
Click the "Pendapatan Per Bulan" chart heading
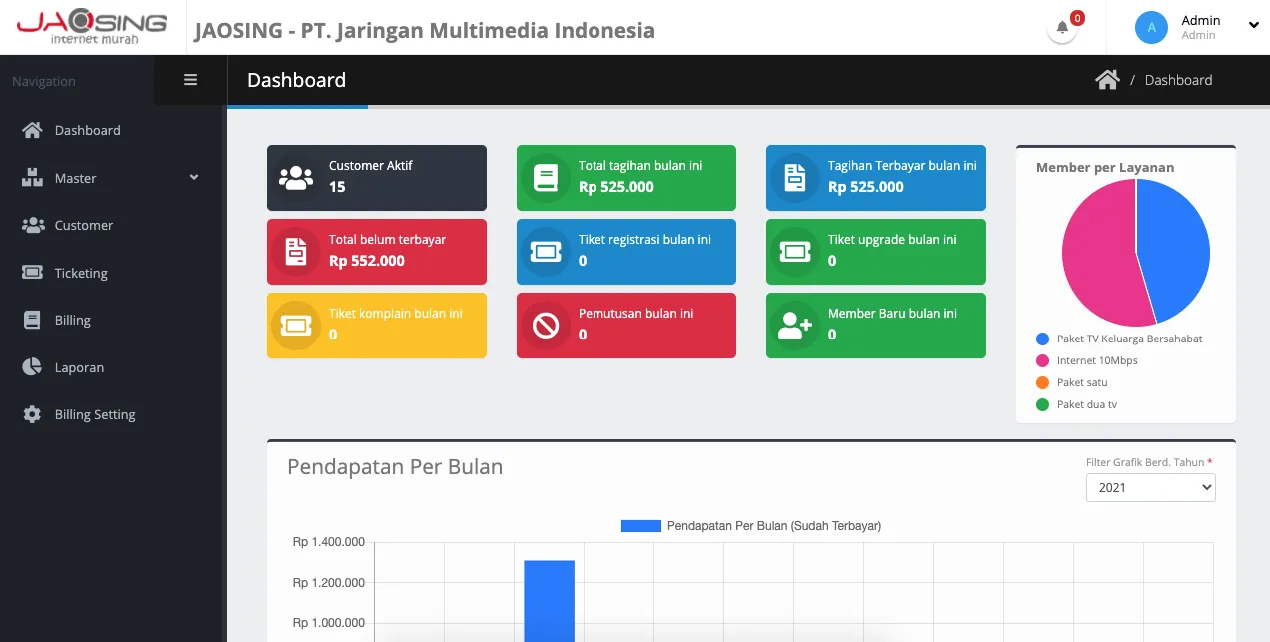pos(395,467)
